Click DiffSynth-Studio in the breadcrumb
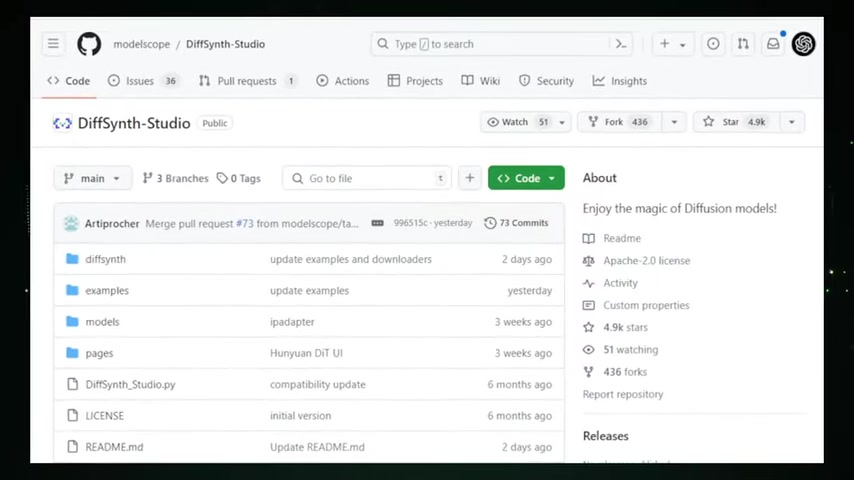Image resolution: width=854 pixels, height=480 pixels. pos(225,44)
